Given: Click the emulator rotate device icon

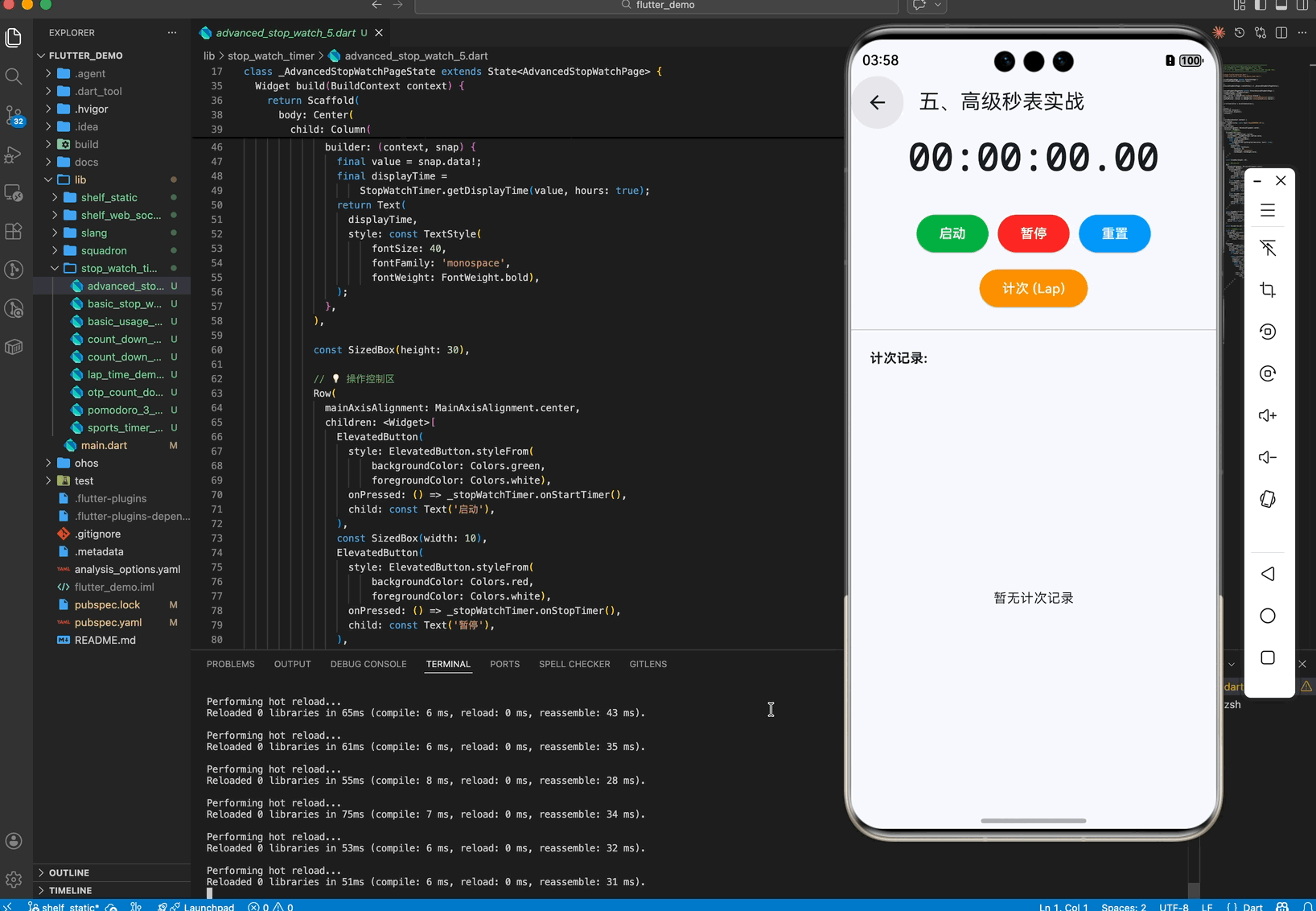Looking at the screenshot, I should pyautogui.click(x=1268, y=499).
